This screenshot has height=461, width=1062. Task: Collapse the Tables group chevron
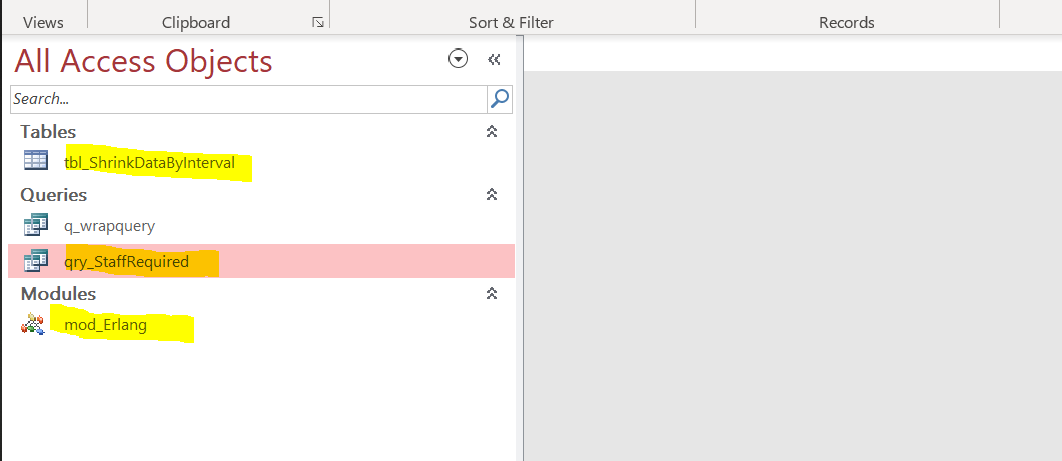[491, 132]
